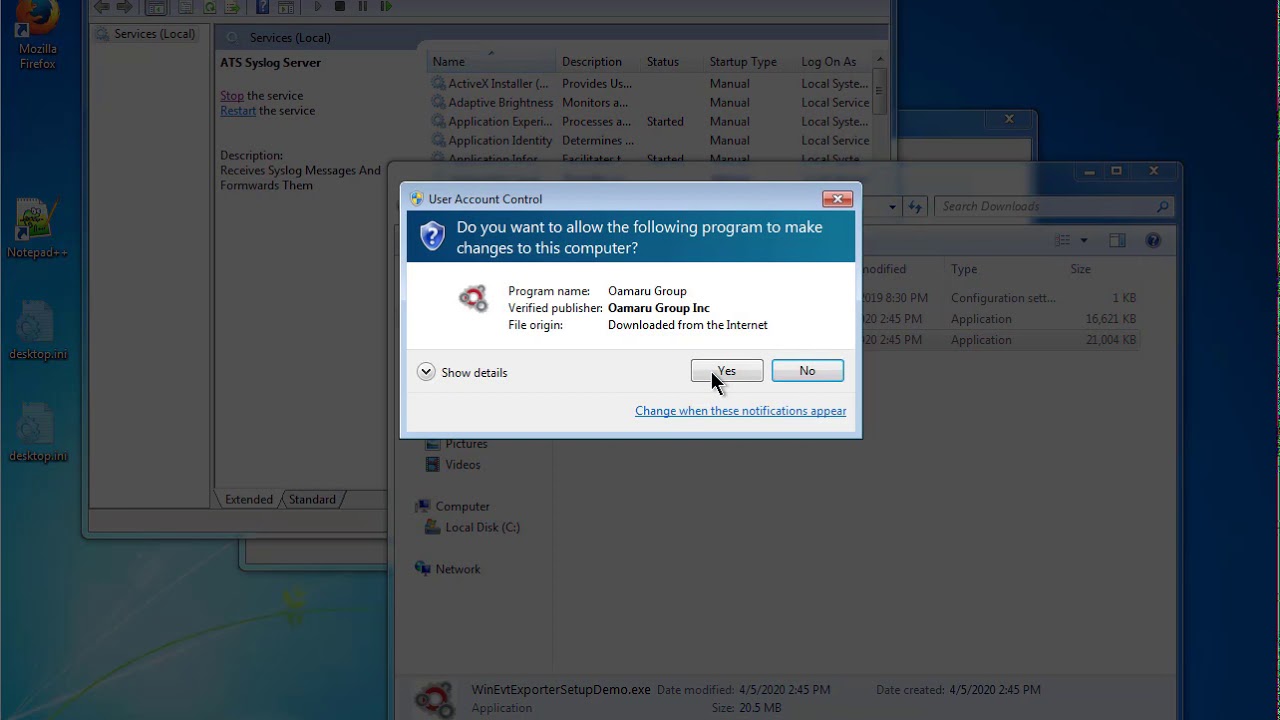The width and height of the screenshot is (1280, 720).
Task: Minimize the Explorer Downloads window
Action: point(1088,172)
